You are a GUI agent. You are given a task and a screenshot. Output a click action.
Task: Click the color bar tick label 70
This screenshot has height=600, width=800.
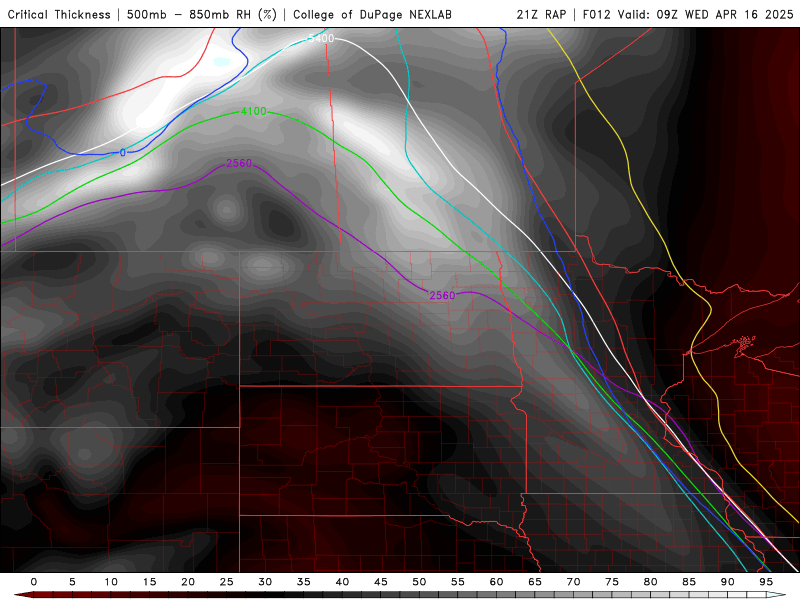573,582
